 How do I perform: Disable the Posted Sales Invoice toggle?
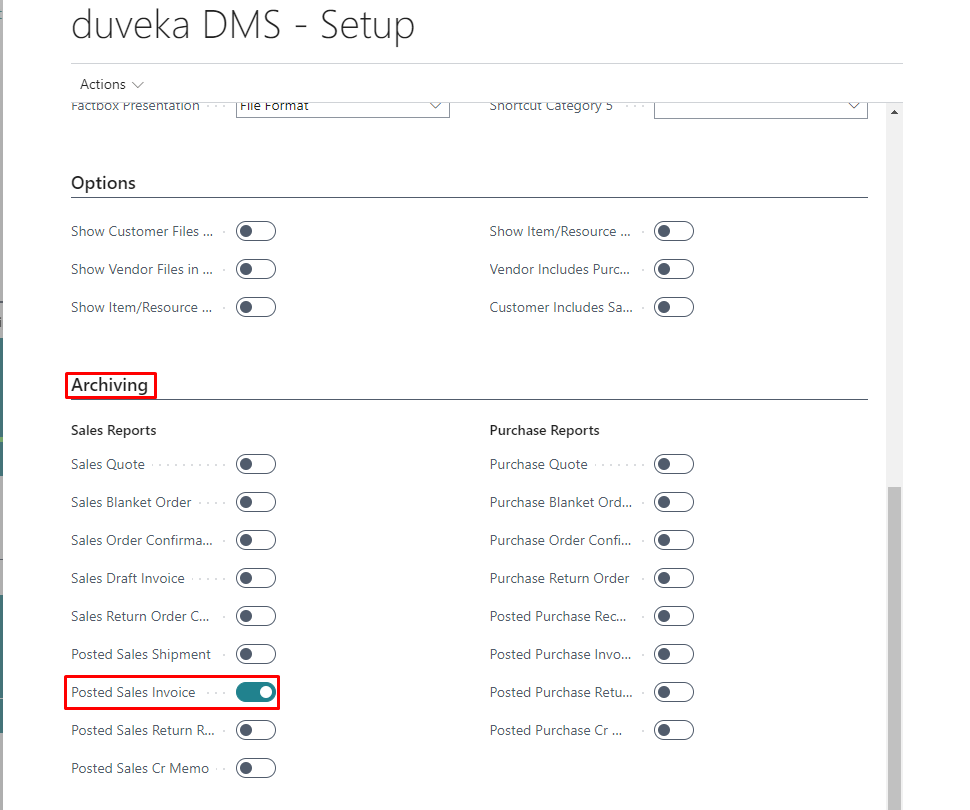click(256, 692)
